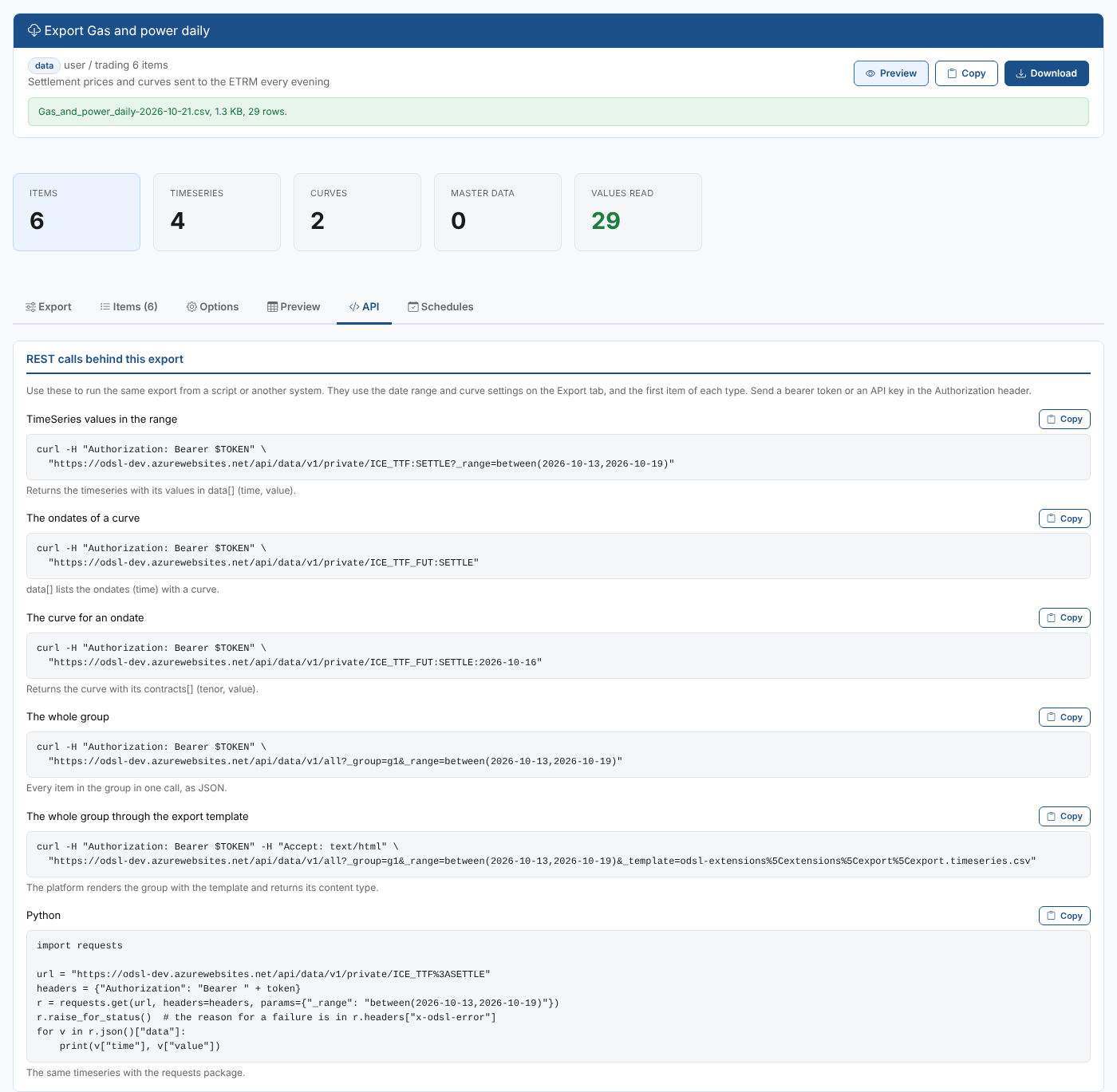Viewport: 1117px width, 1092px height.
Task: Click the cloud download icon in the header
Action: click(34, 30)
